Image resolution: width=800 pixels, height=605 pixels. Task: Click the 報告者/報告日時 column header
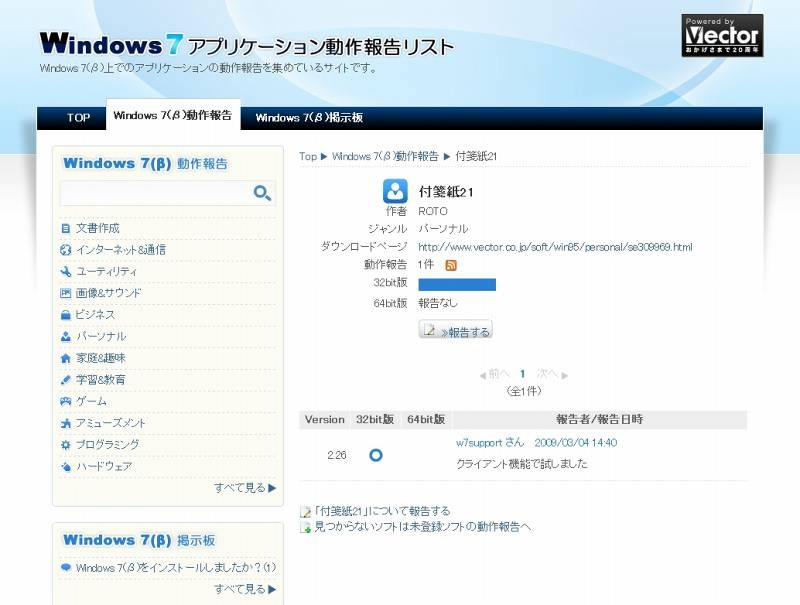coord(599,420)
